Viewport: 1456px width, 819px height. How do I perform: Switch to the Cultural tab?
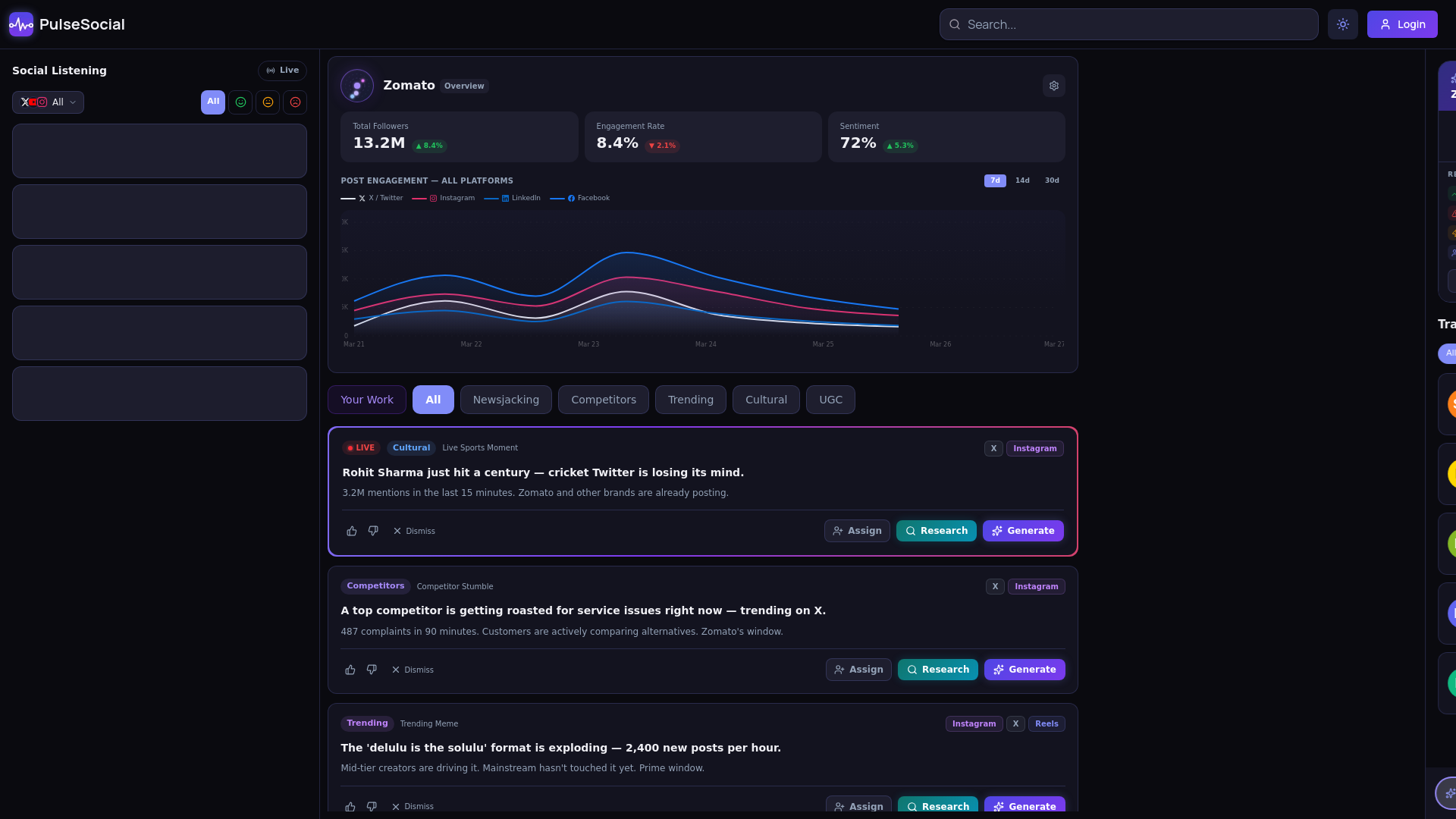[x=766, y=400]
